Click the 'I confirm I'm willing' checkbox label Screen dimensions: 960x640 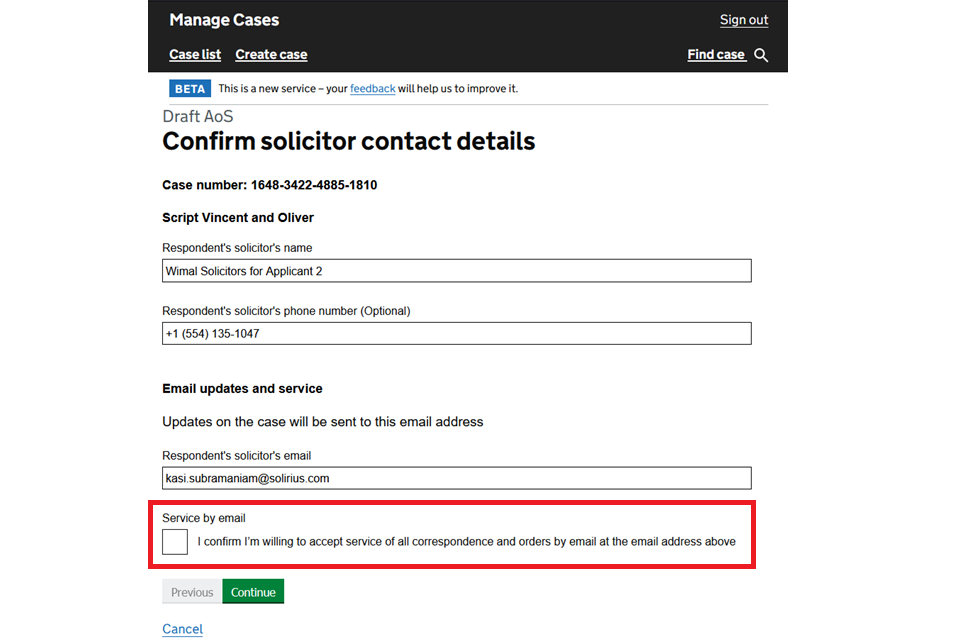(x=466, y=542)
